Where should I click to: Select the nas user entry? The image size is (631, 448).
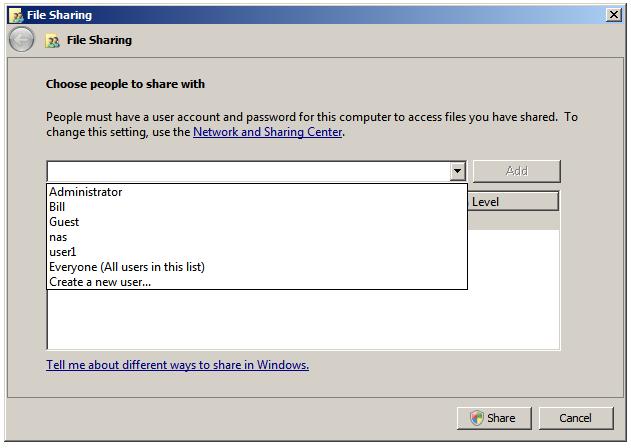pyautogui.click(x=58, y=237)
